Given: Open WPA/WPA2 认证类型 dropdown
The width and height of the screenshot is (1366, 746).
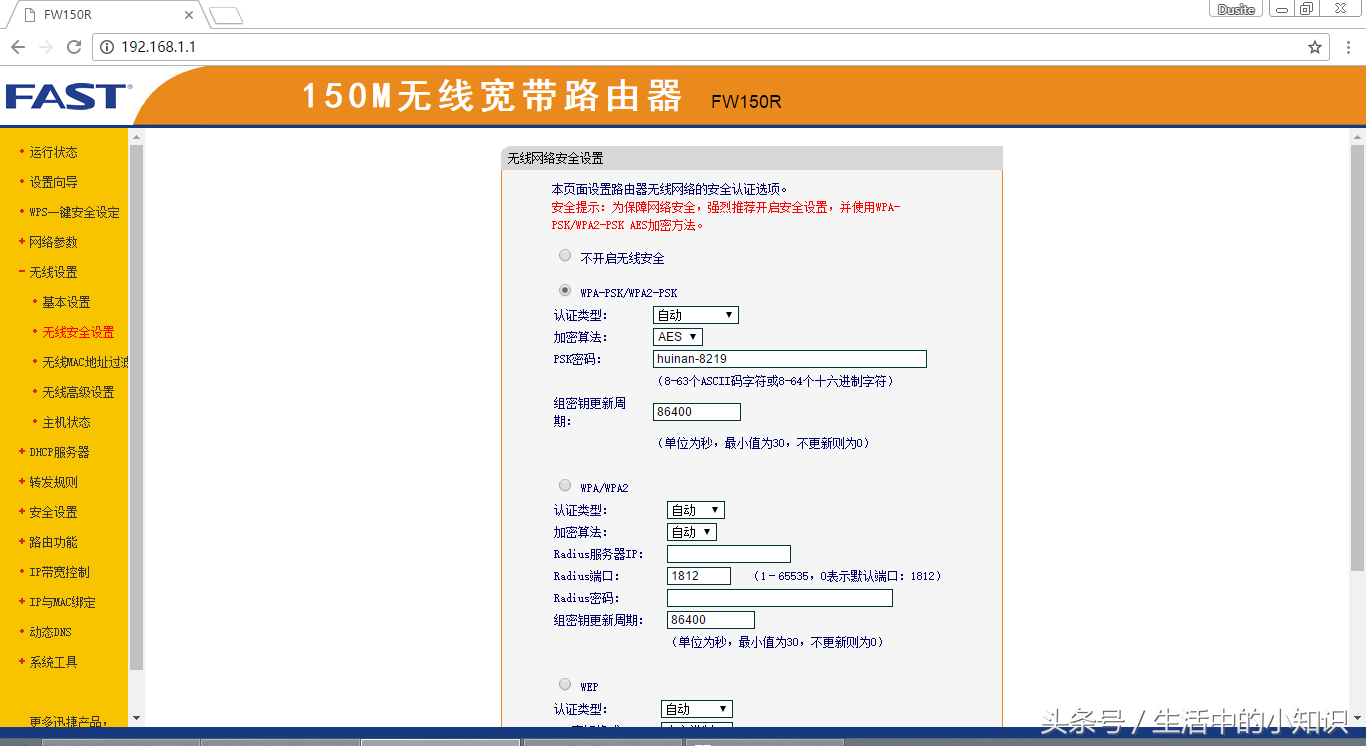Looking at the screenshot, I should coord(696,510).
